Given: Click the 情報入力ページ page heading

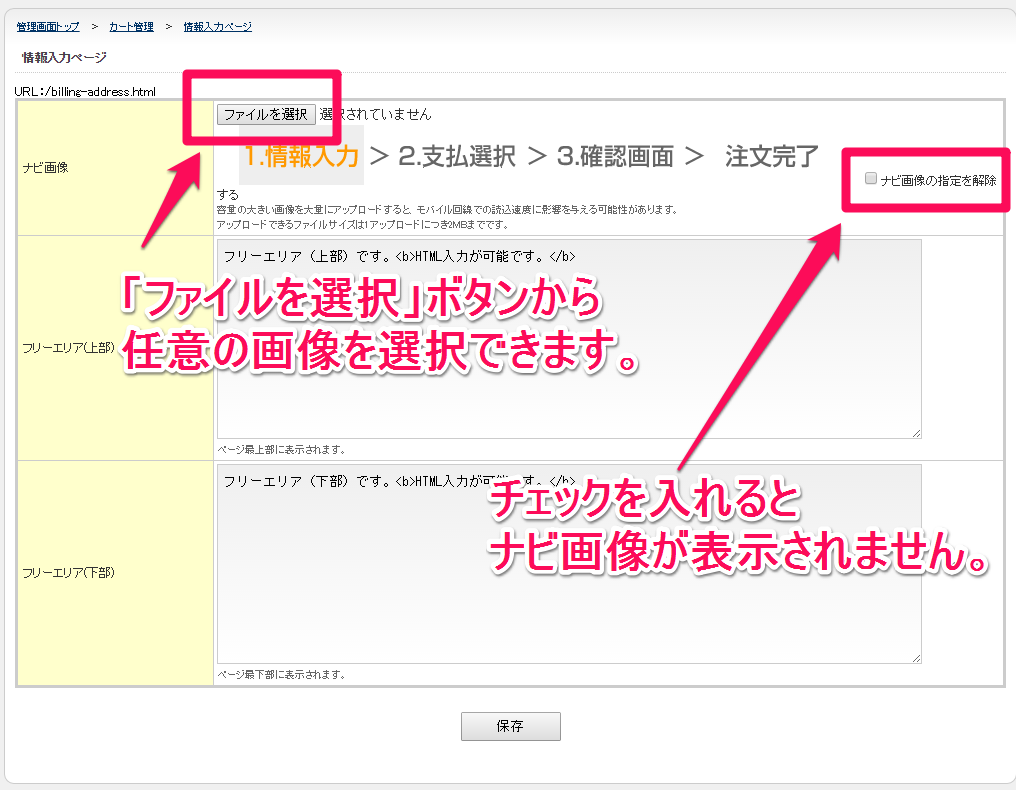Looking at the screenshot, I should pyautogui.click(x=64, y=58).
